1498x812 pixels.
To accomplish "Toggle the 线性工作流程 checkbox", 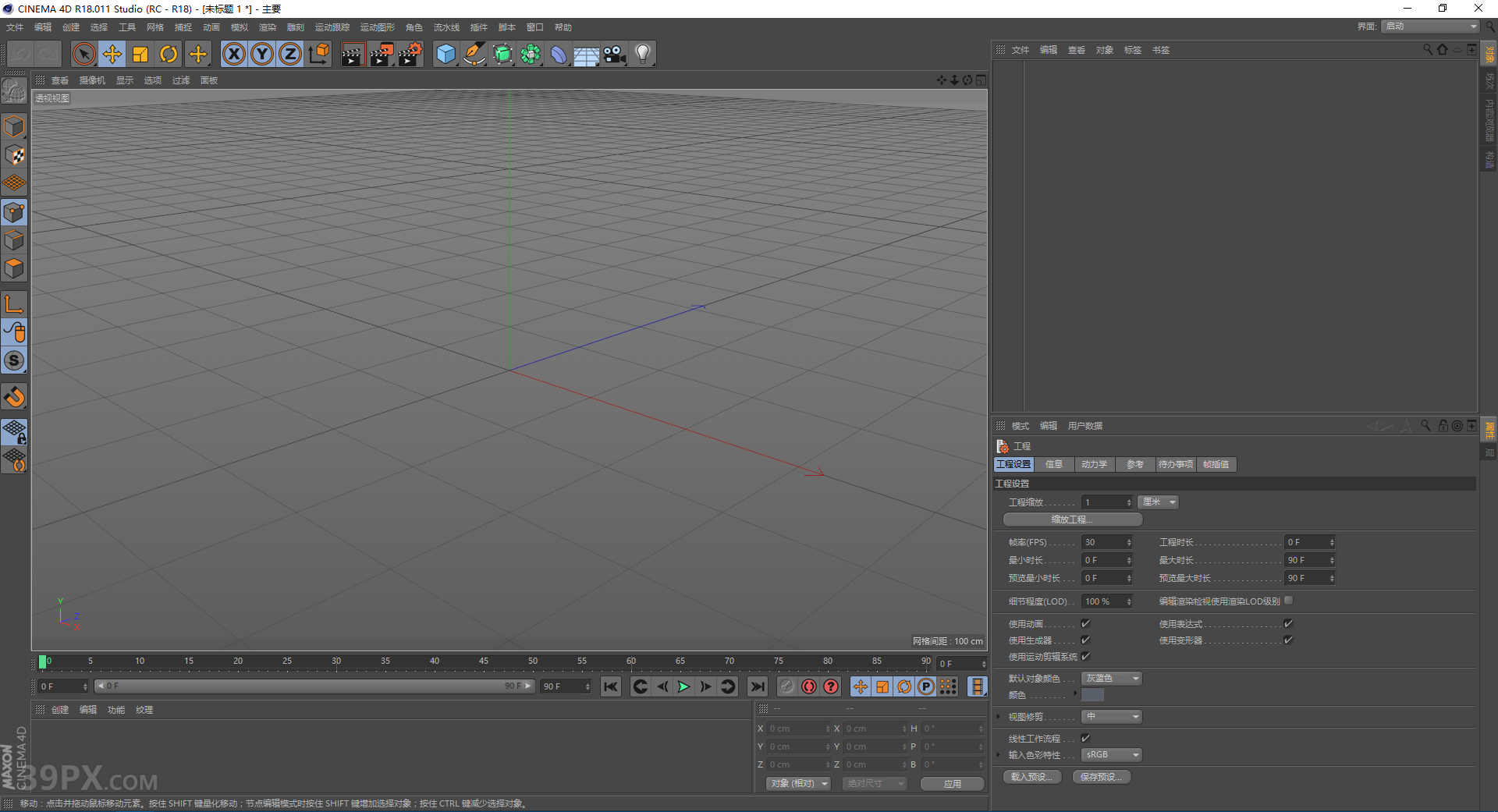I will click(x=1085, y=738).
